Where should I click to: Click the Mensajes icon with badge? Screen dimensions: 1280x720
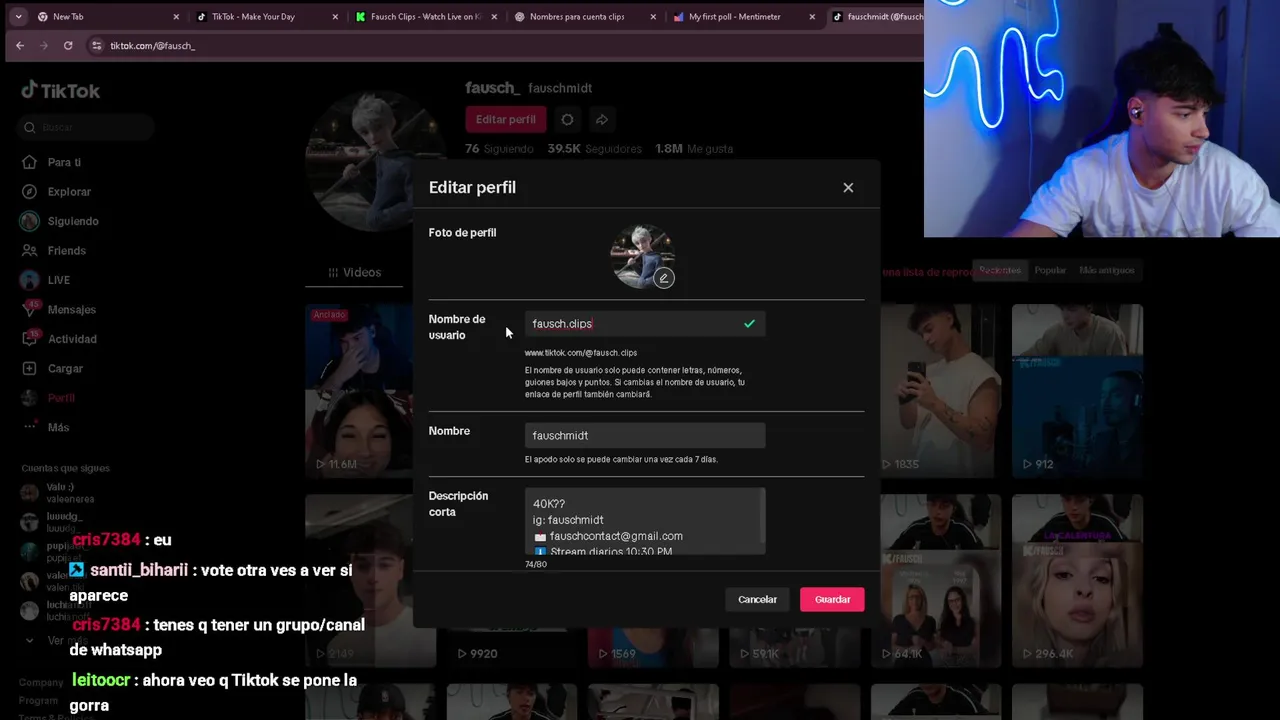tap(29, 309)
